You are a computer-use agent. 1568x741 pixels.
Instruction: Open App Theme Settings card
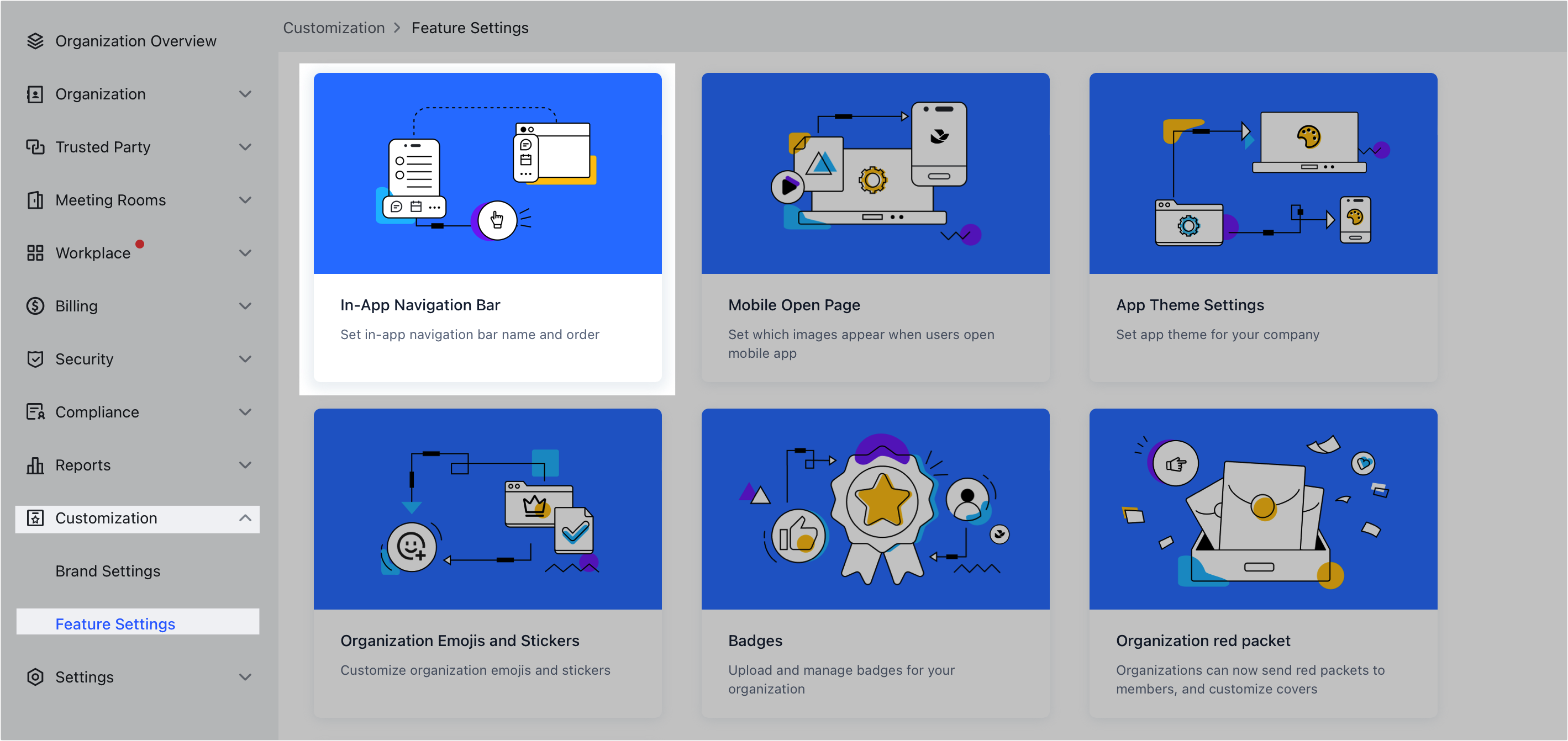point(1263,227)
